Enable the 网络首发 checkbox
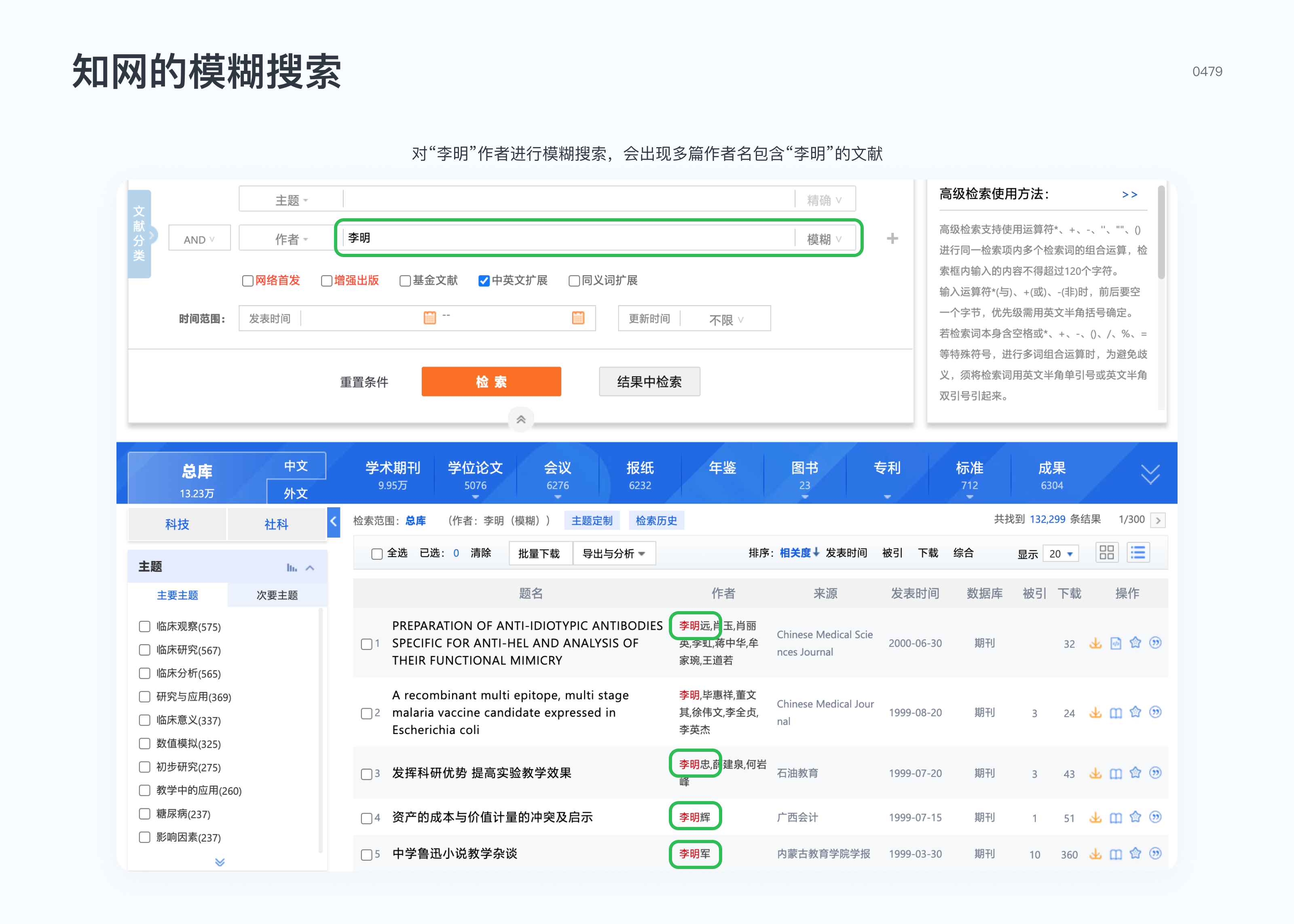 247,281
